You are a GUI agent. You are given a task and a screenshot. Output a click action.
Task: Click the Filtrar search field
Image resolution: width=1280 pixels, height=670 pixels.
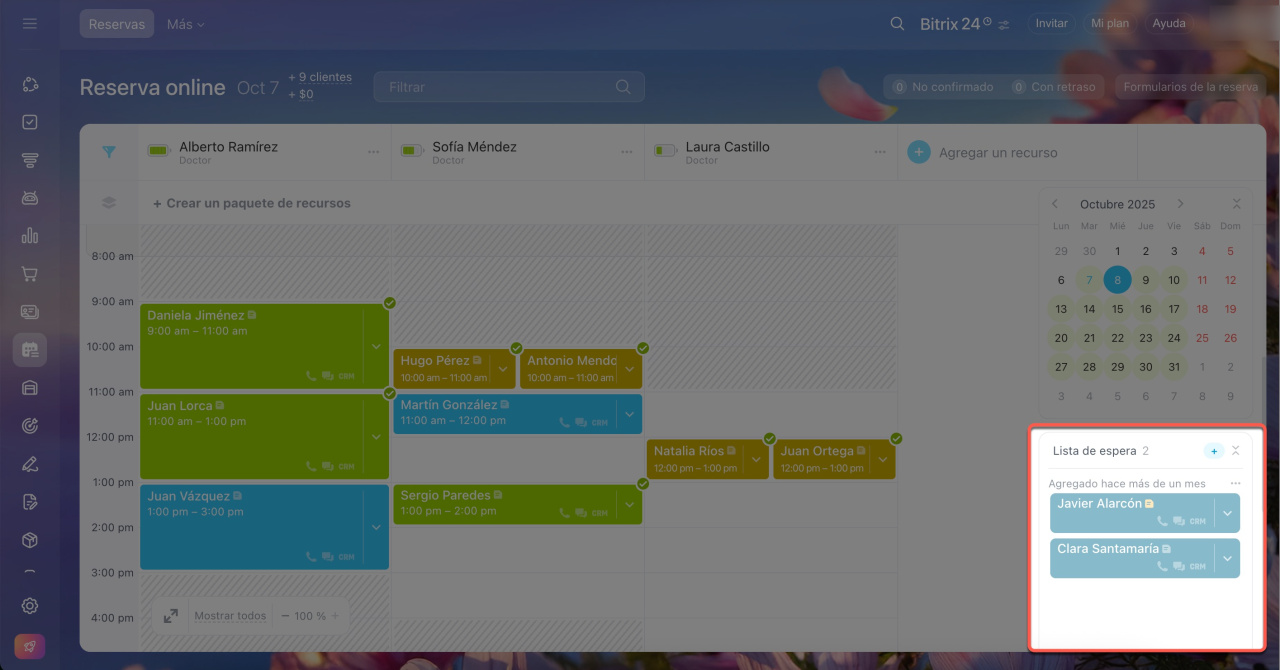pos(500,87)
